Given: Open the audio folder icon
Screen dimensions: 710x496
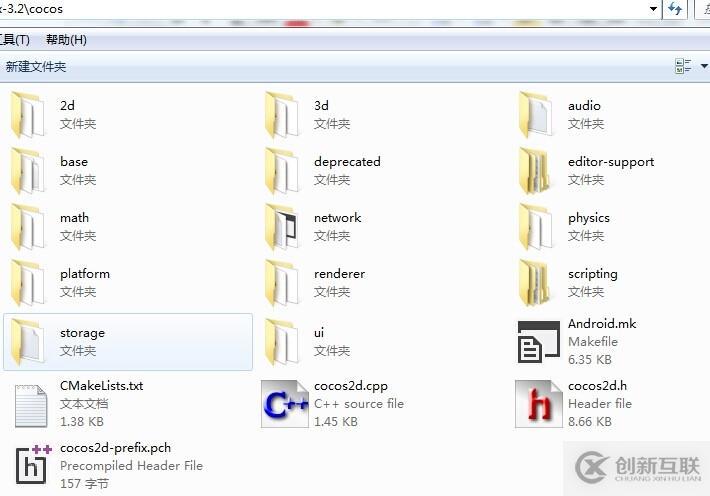Looking at the screenshot, I should coord(536,114).
